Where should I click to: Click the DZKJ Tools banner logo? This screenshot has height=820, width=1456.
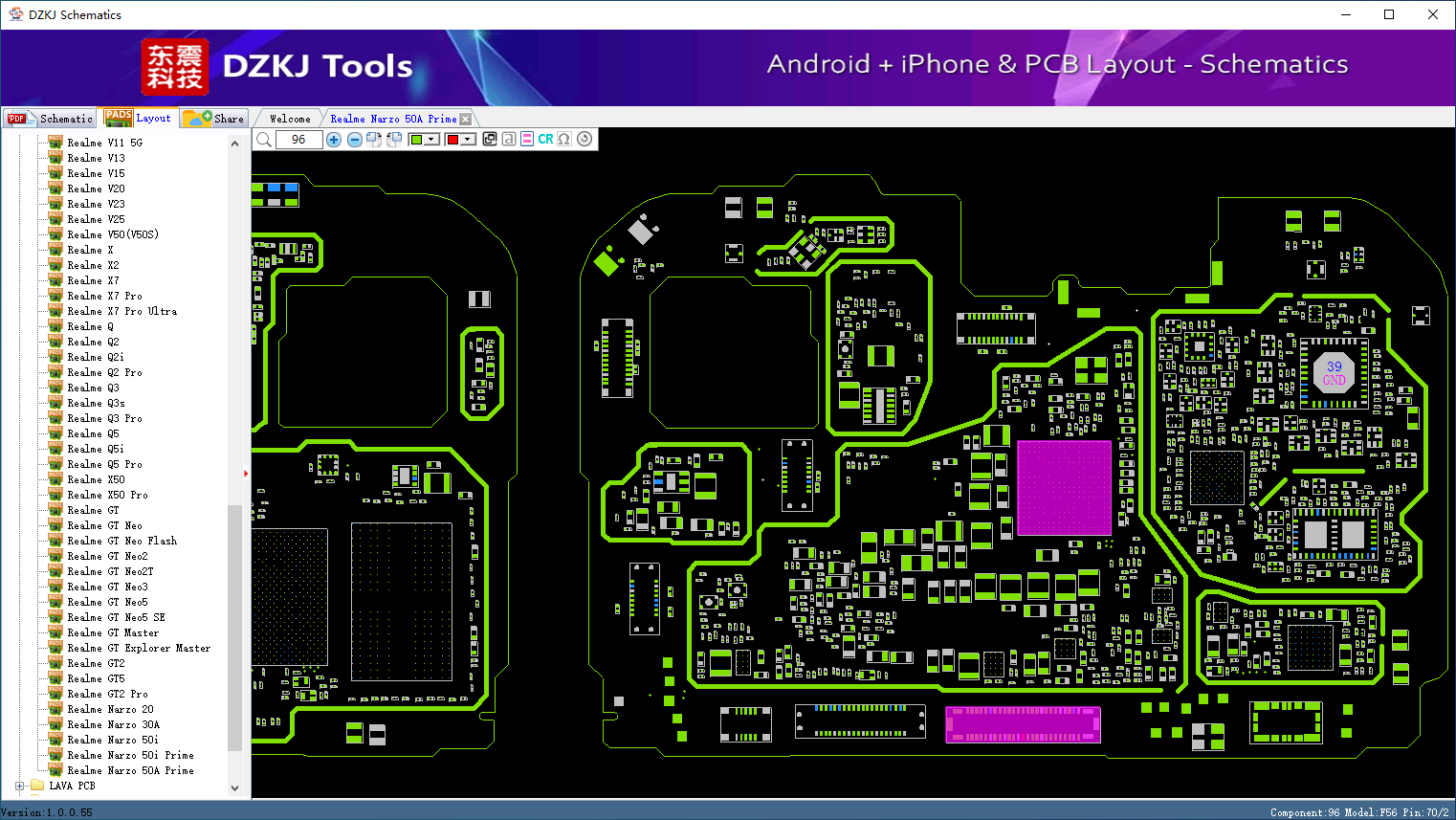click(x=277, y=67)
